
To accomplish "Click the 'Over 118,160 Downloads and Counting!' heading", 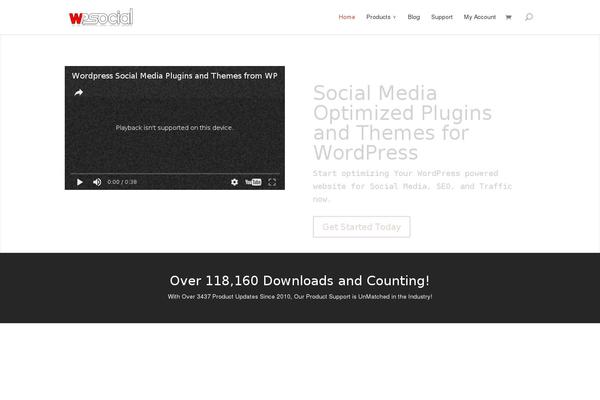I will click(x=300, y=281).
